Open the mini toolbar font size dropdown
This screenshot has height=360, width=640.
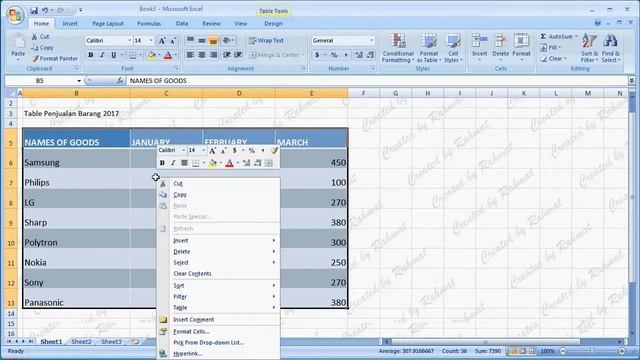(x=203, y=151)
